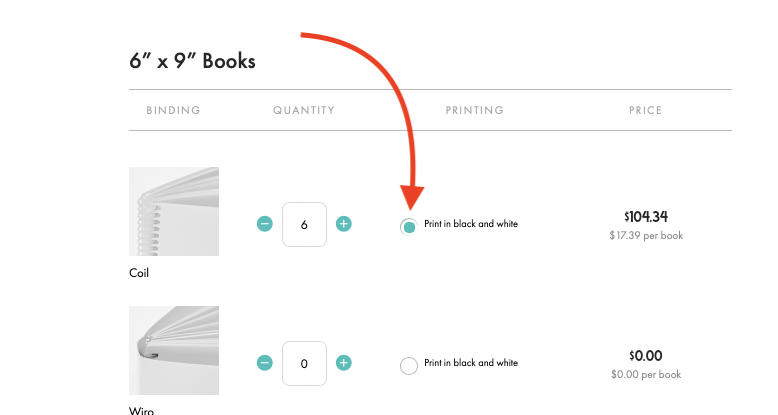
Task: Click the $104.34 total price
Action: tap(645, 216)
